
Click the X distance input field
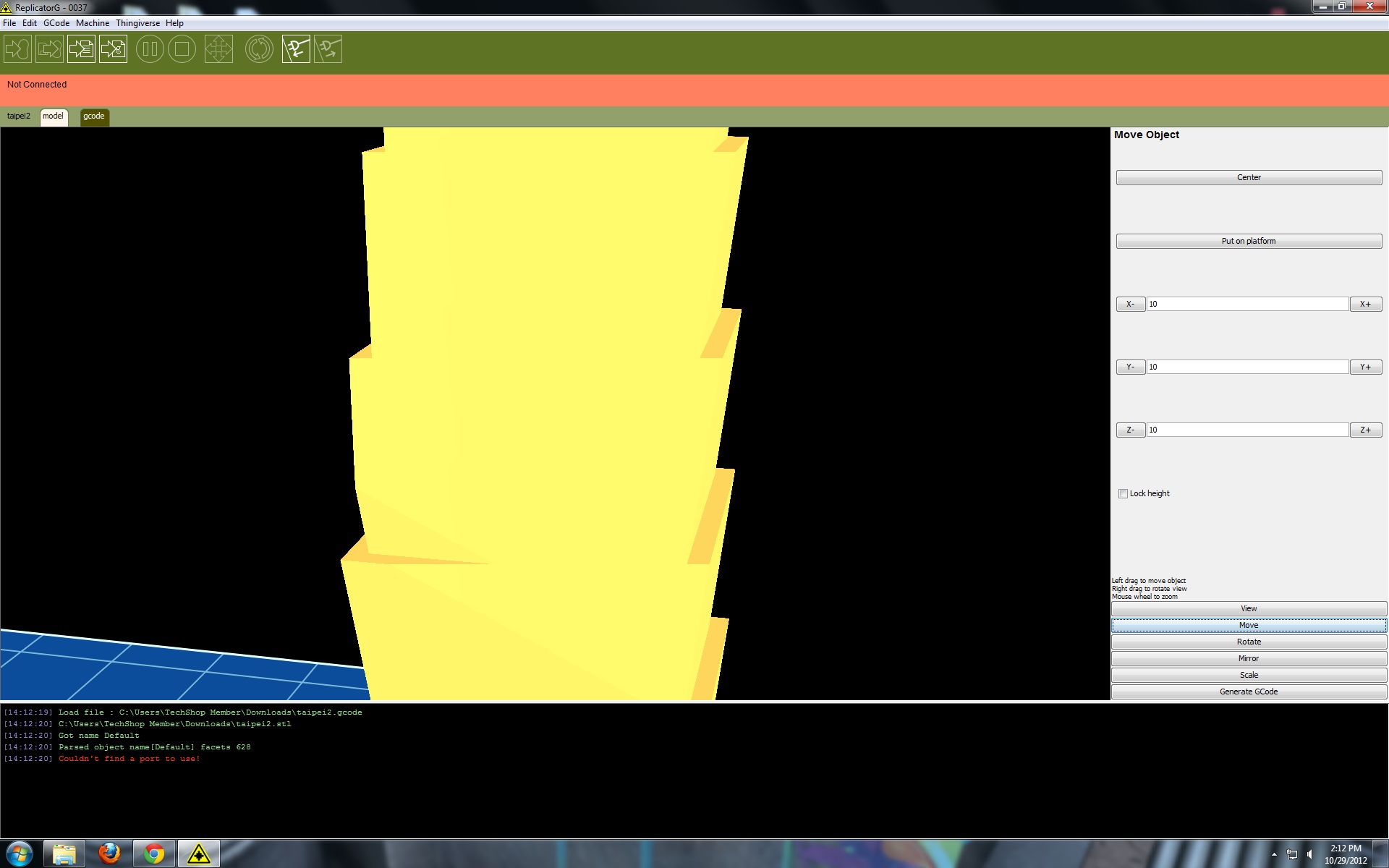(x=1246, y=304)
